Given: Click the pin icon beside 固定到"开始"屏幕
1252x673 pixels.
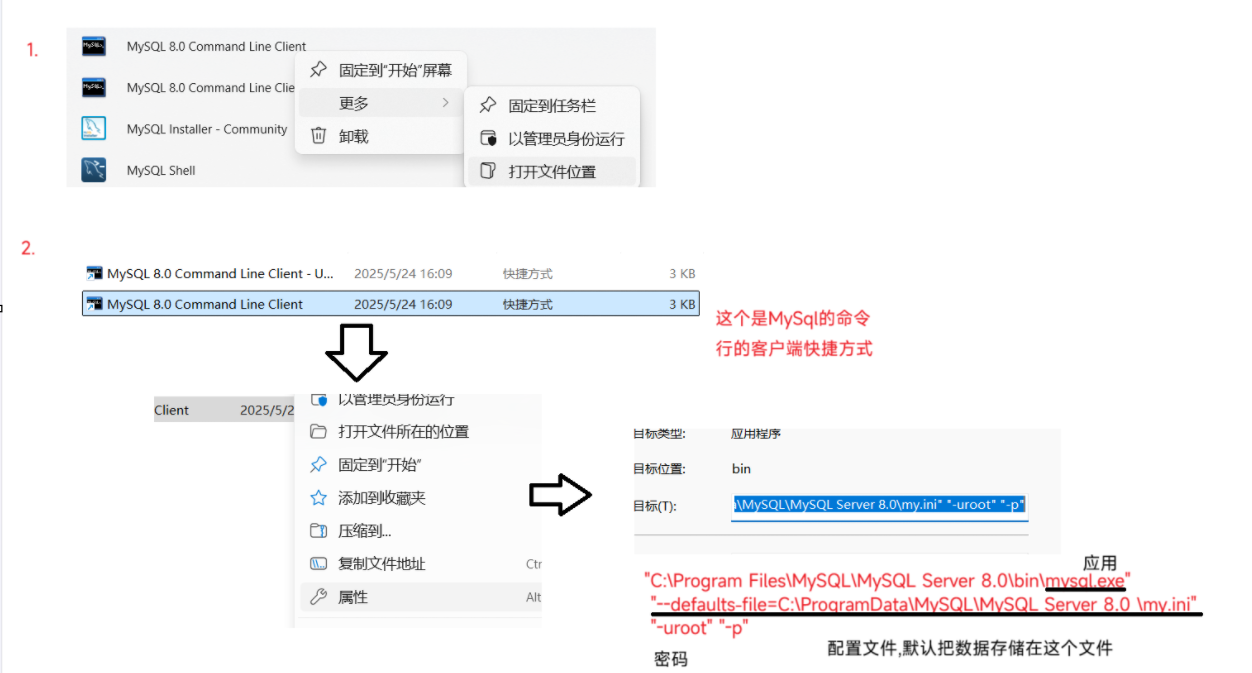Looking at the screenshot, I should 318,70.
